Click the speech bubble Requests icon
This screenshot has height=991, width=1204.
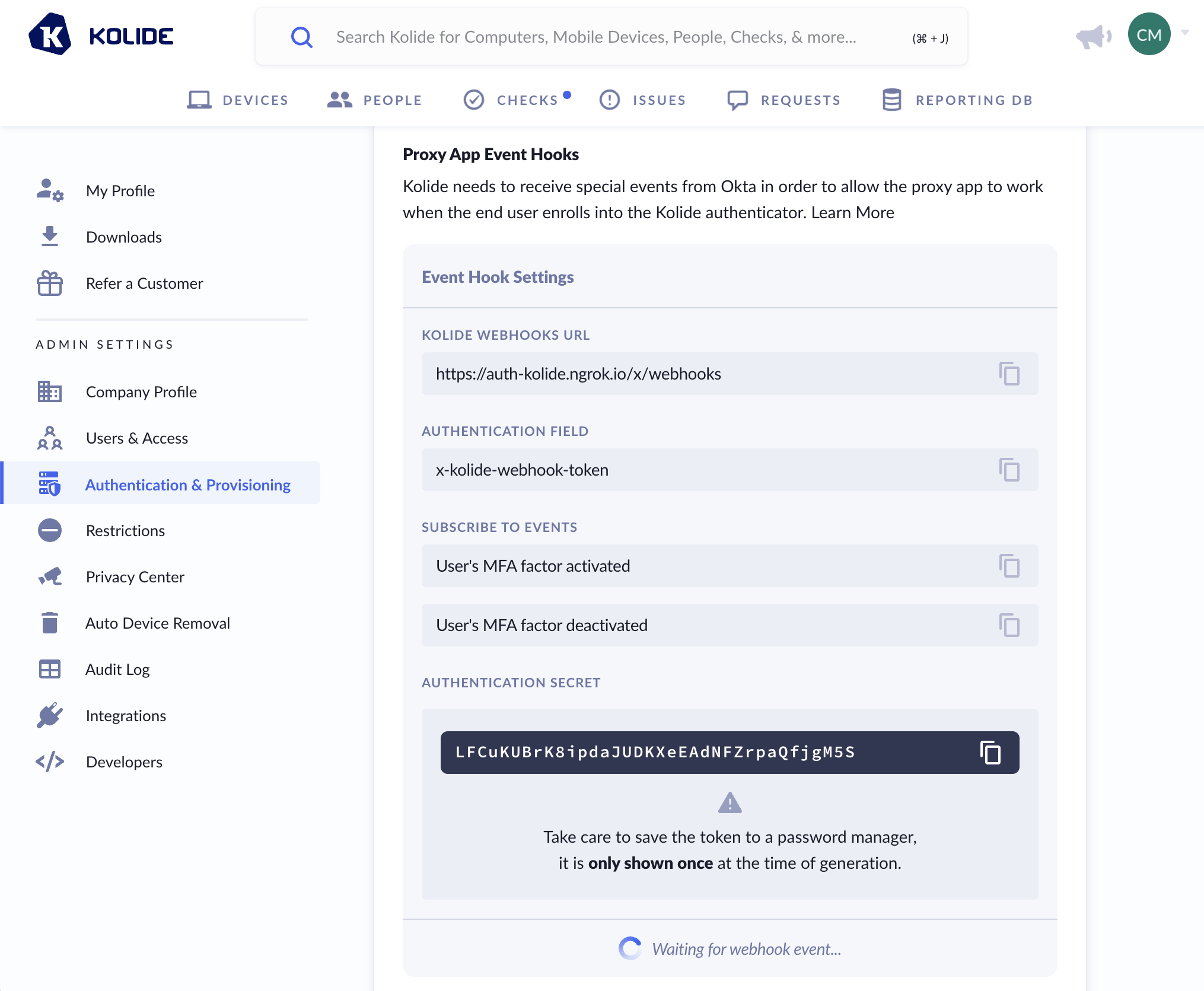738,100
